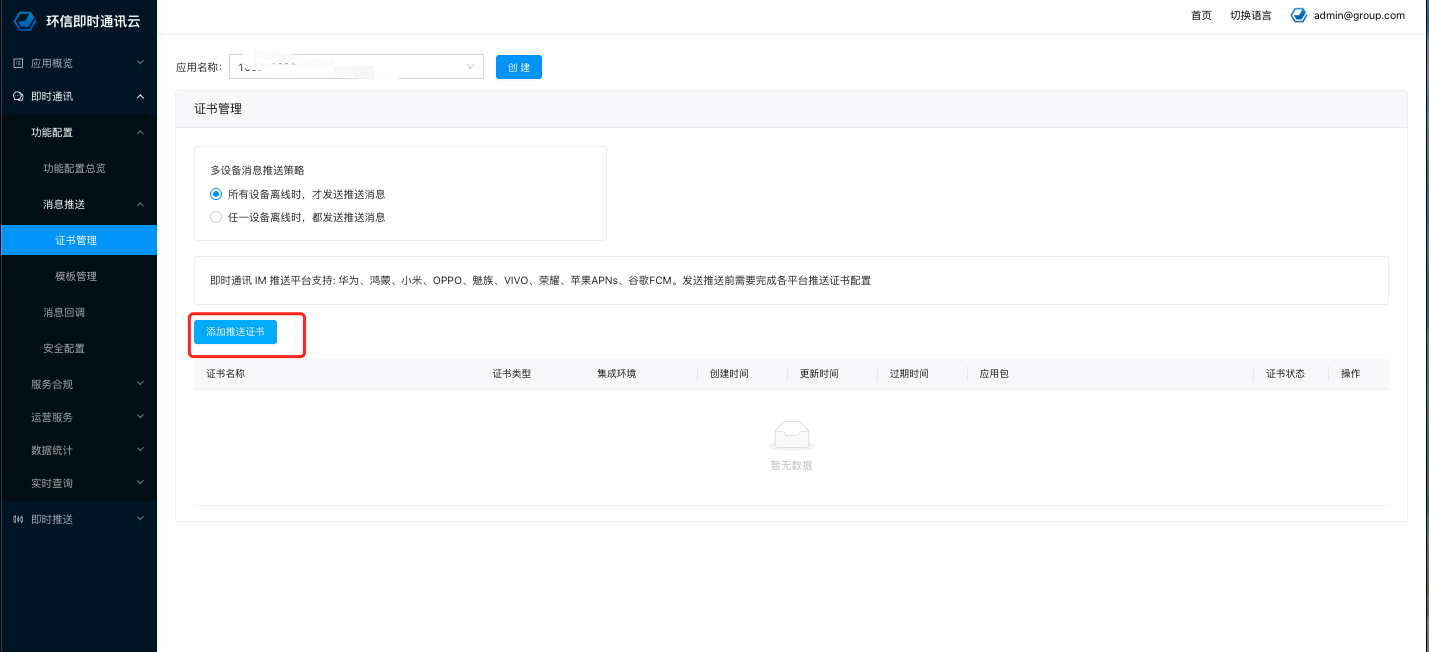Click the 首页 link in top bar
1429x652 pixels.
[x=1201, y=15]
